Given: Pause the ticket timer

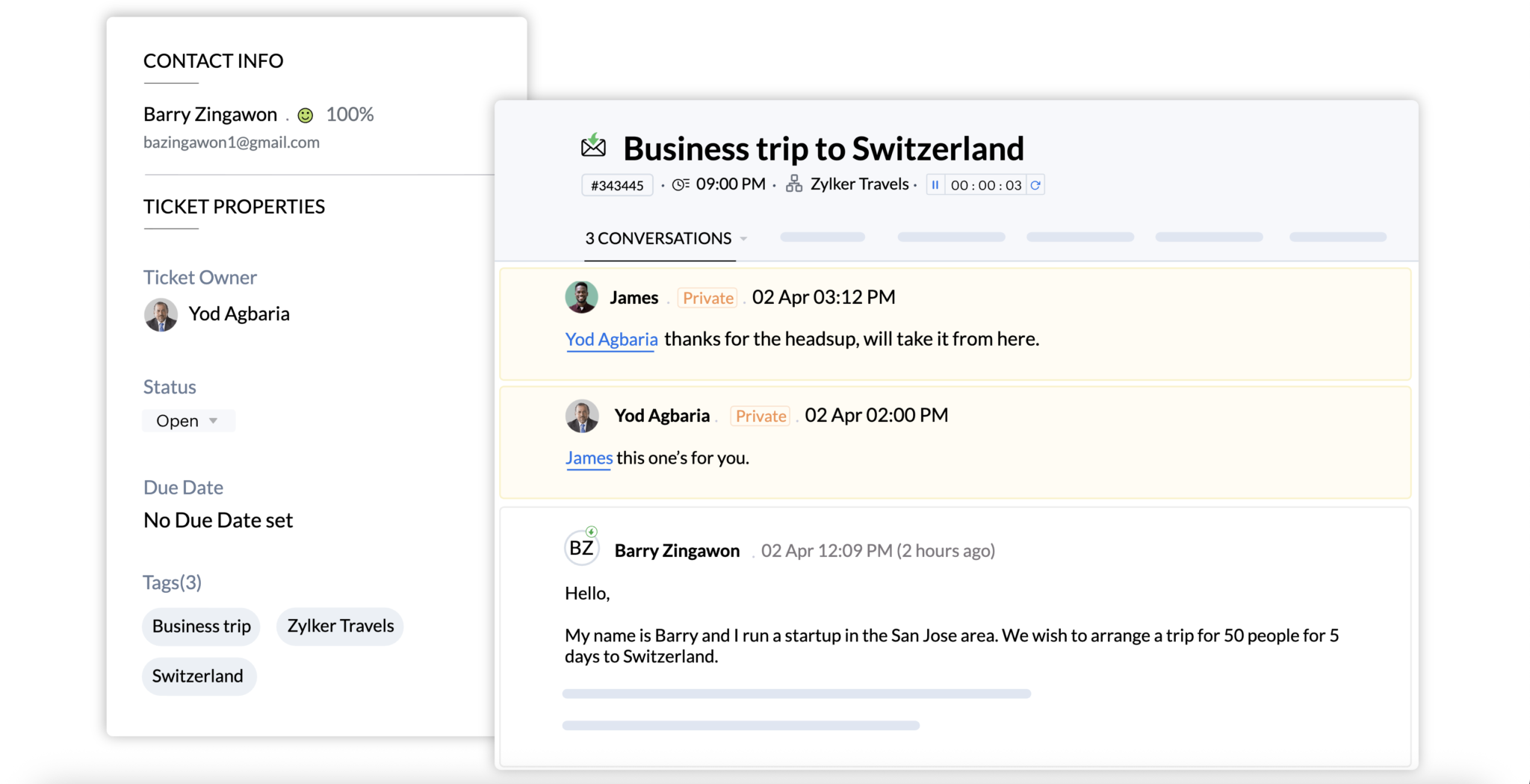Looking at the screenshot, I should click(x=935, y=185).
